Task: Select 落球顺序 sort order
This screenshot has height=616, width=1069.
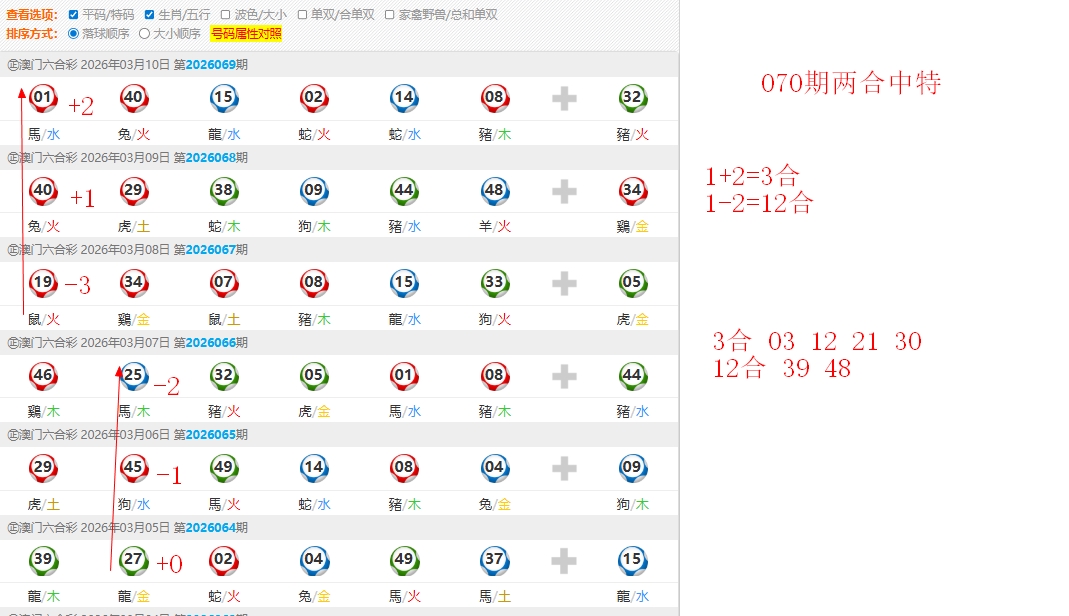Action: (73, 33)
